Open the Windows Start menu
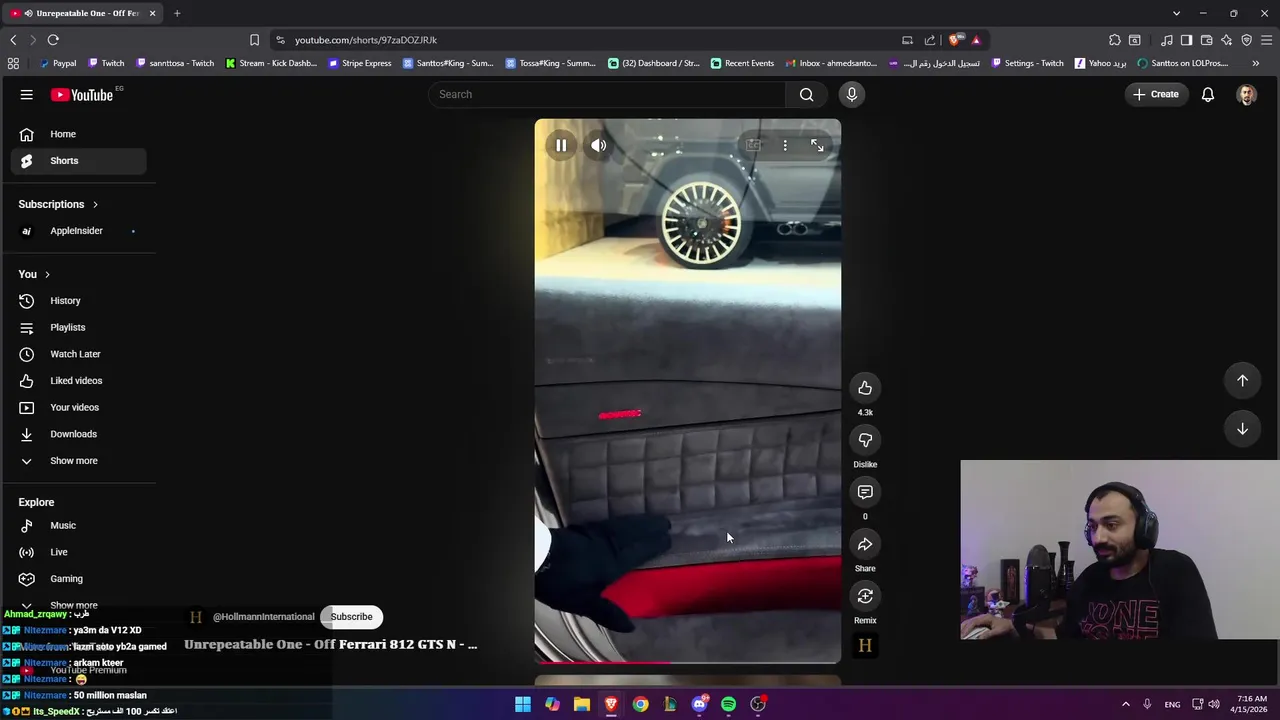1280x720 pixels. (x=523, y=704)
